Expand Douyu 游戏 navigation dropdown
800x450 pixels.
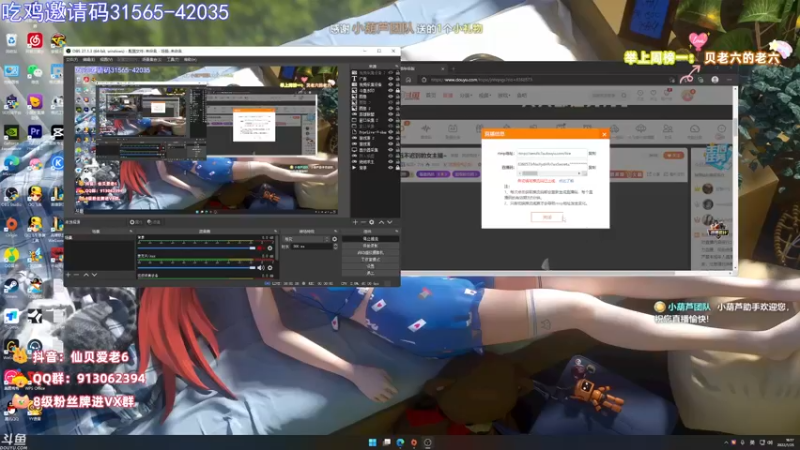pyautogui.click(x=503, y=95)
